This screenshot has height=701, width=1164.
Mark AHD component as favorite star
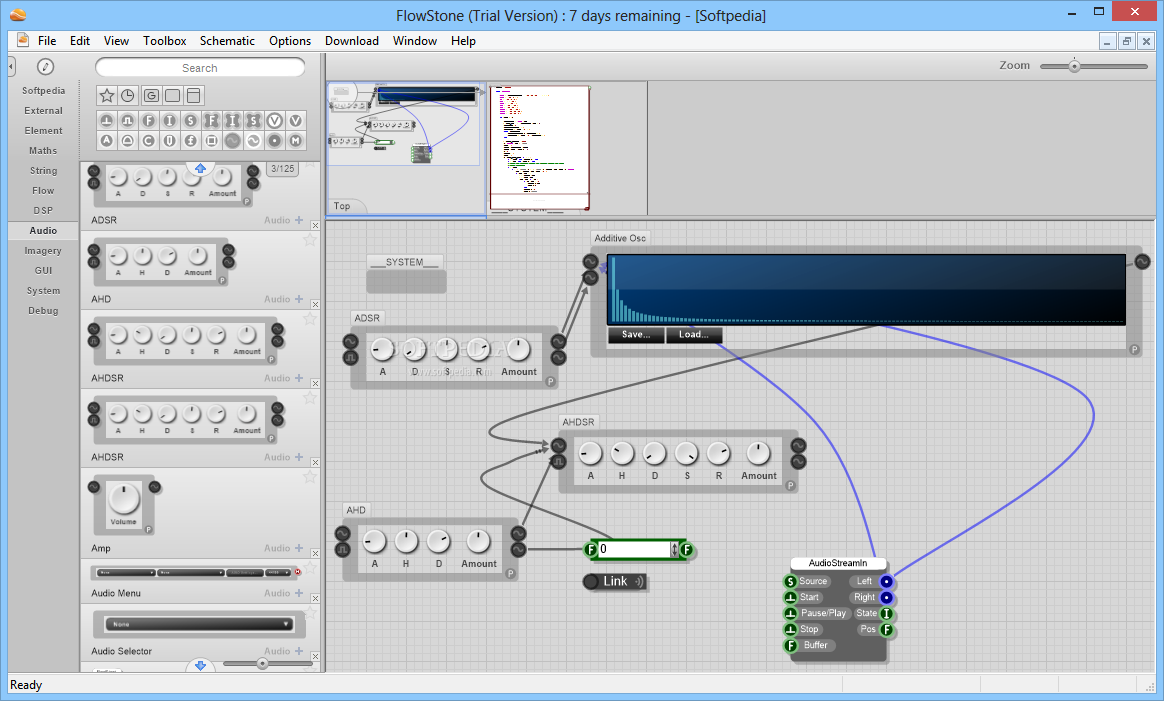(310, 240)
